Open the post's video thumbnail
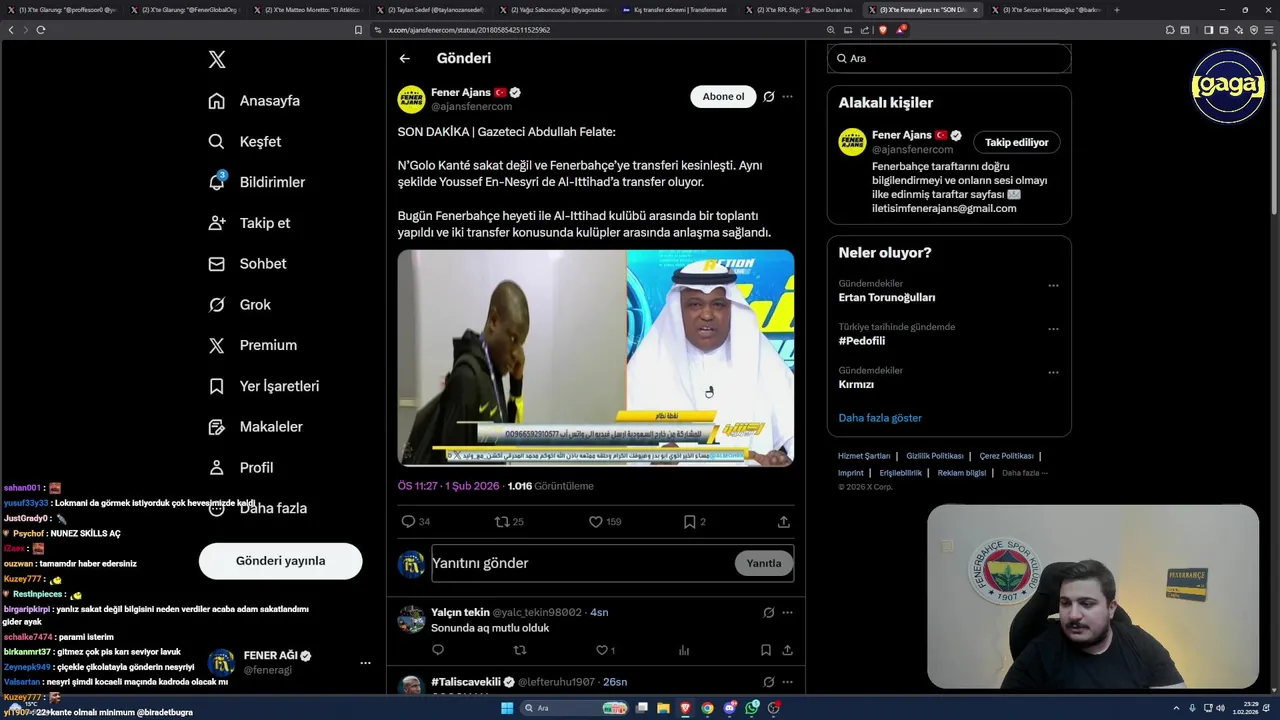The image size is (1280, 720). (x=596, y=358)
